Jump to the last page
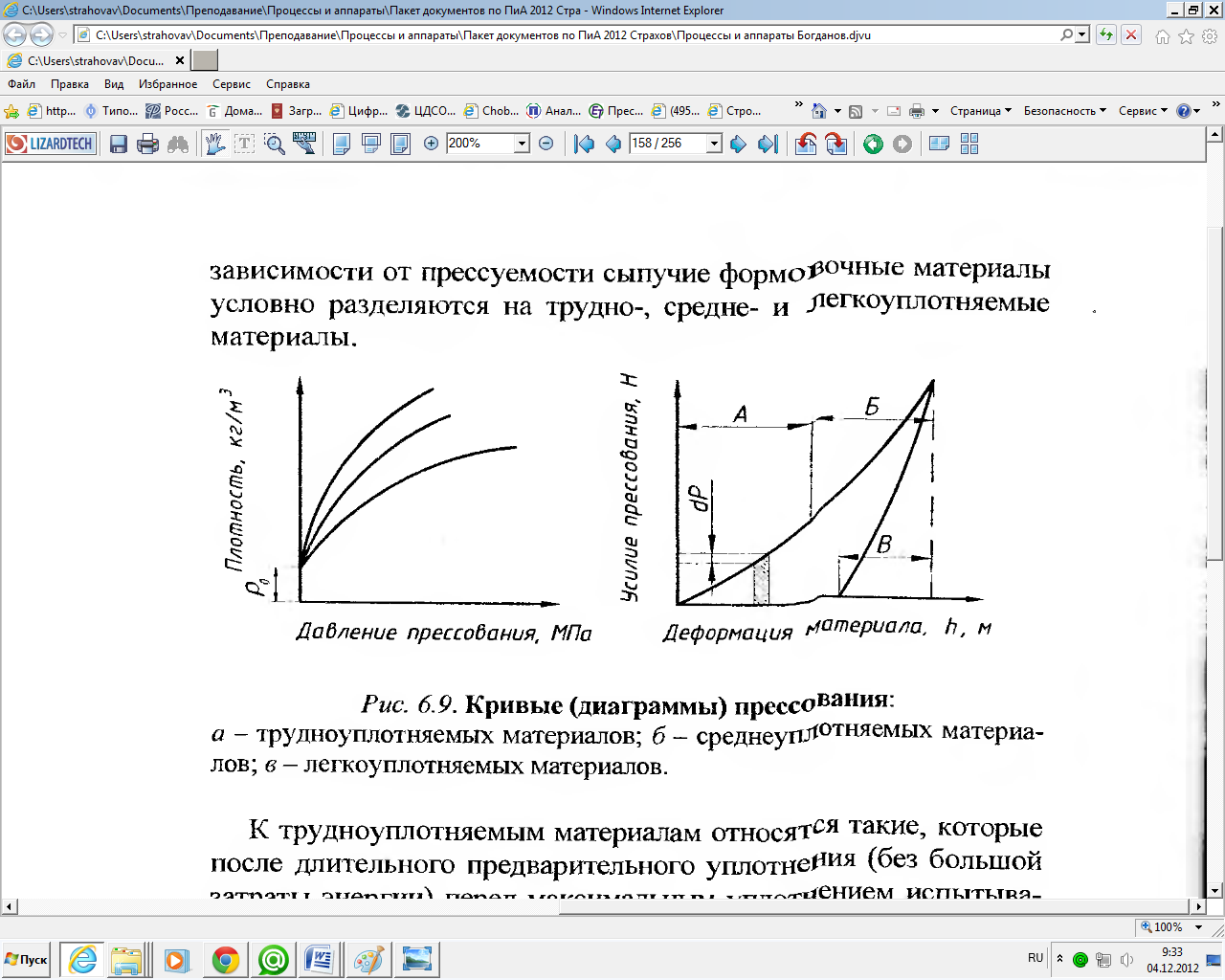Image resolution: width=1225 pixels, height=980 pixels. pos(768,144)
